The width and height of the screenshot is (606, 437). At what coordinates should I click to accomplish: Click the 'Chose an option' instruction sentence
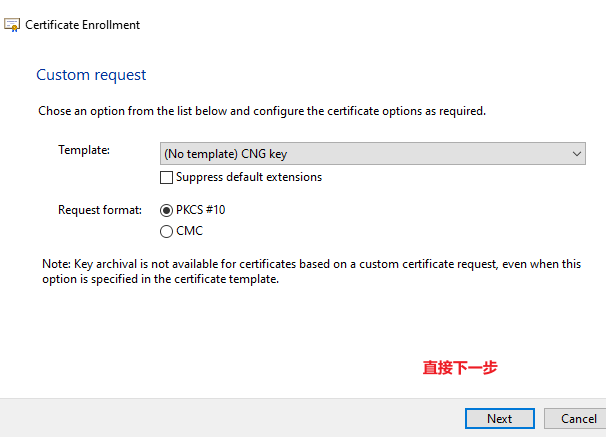(262, 111)
